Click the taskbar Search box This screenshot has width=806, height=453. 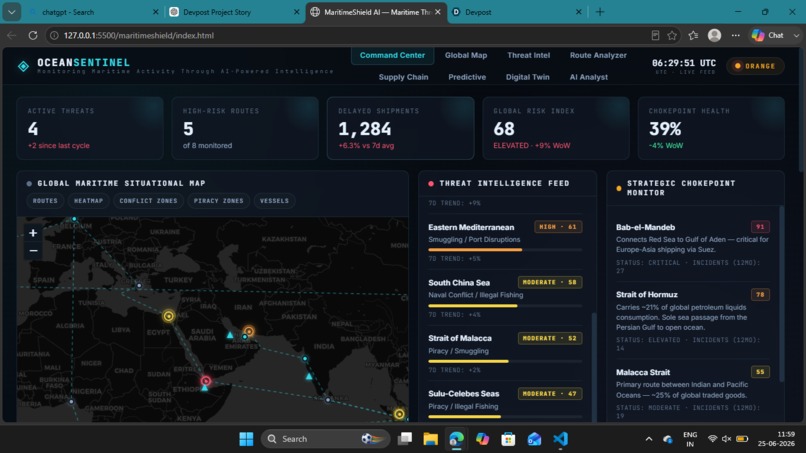pyautogui.click(x=324, y=439)
